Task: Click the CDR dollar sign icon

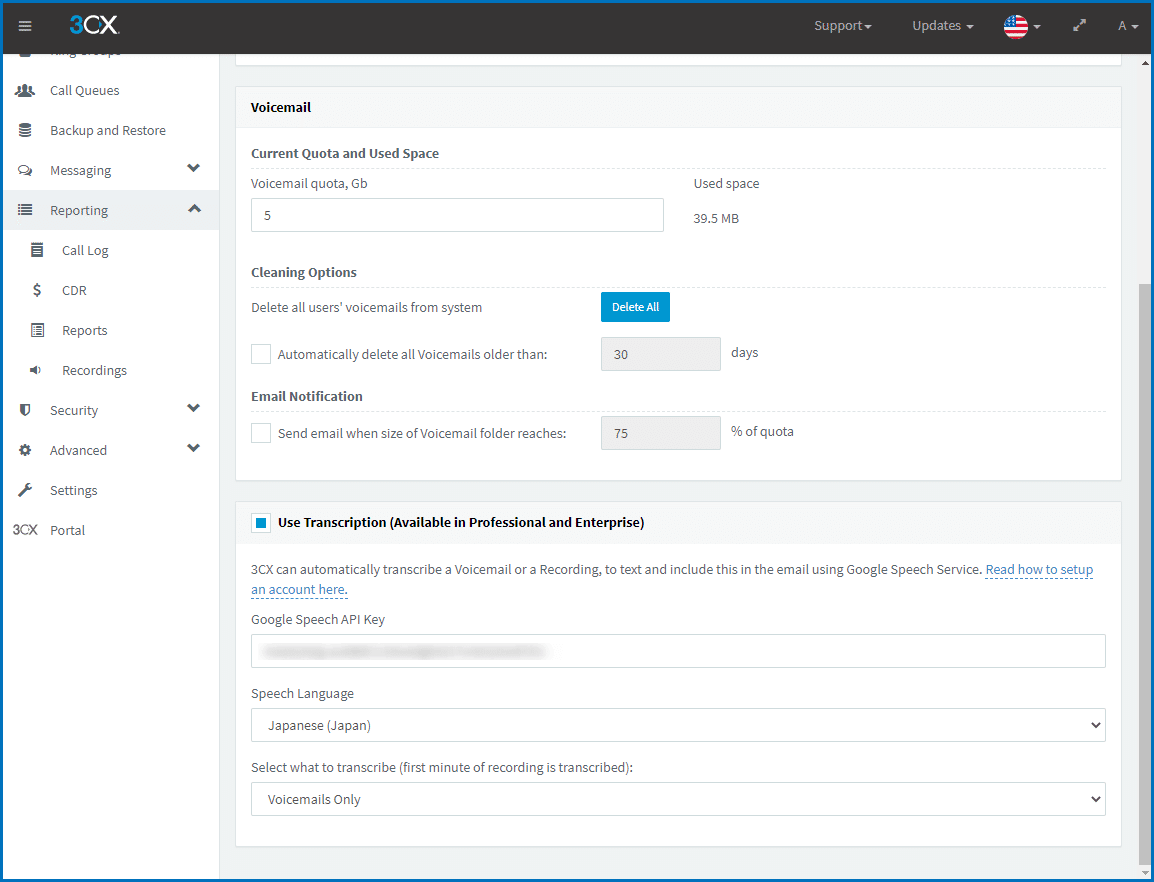Action: click(x=37, y=290)
